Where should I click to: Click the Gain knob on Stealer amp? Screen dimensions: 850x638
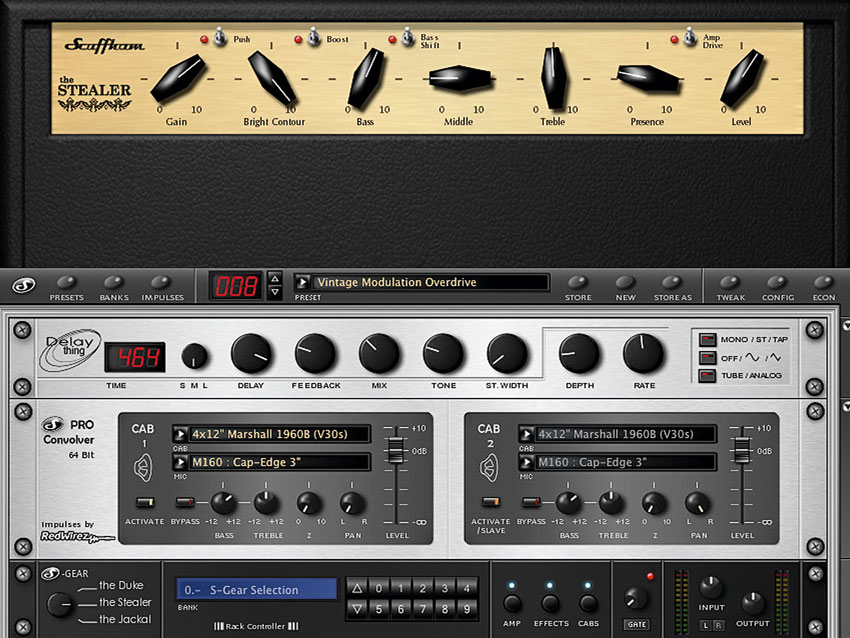click(178, 78)
